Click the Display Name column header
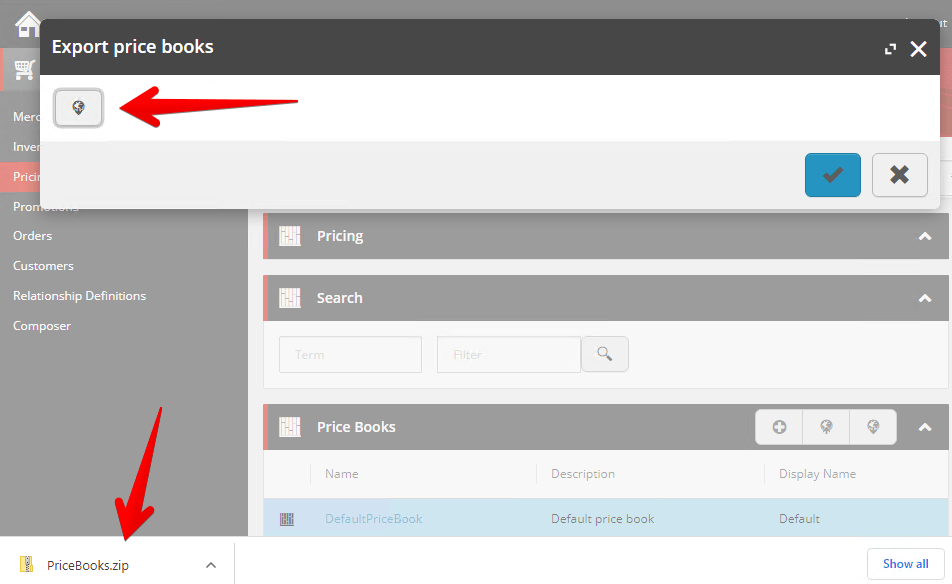The image size is (952, 584). (x=817, y=474)
